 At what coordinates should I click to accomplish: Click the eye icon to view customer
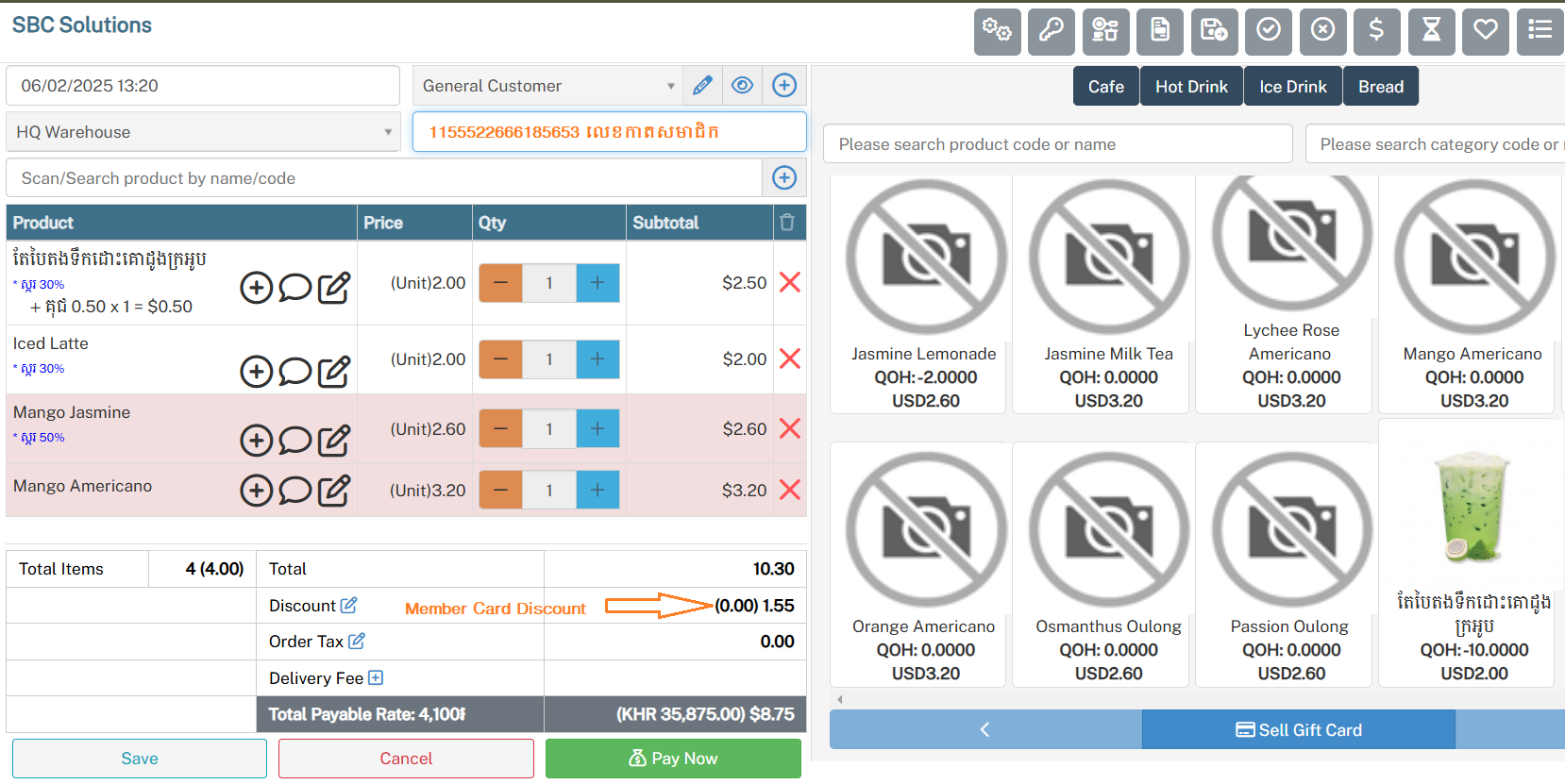[x=743, y=86]
